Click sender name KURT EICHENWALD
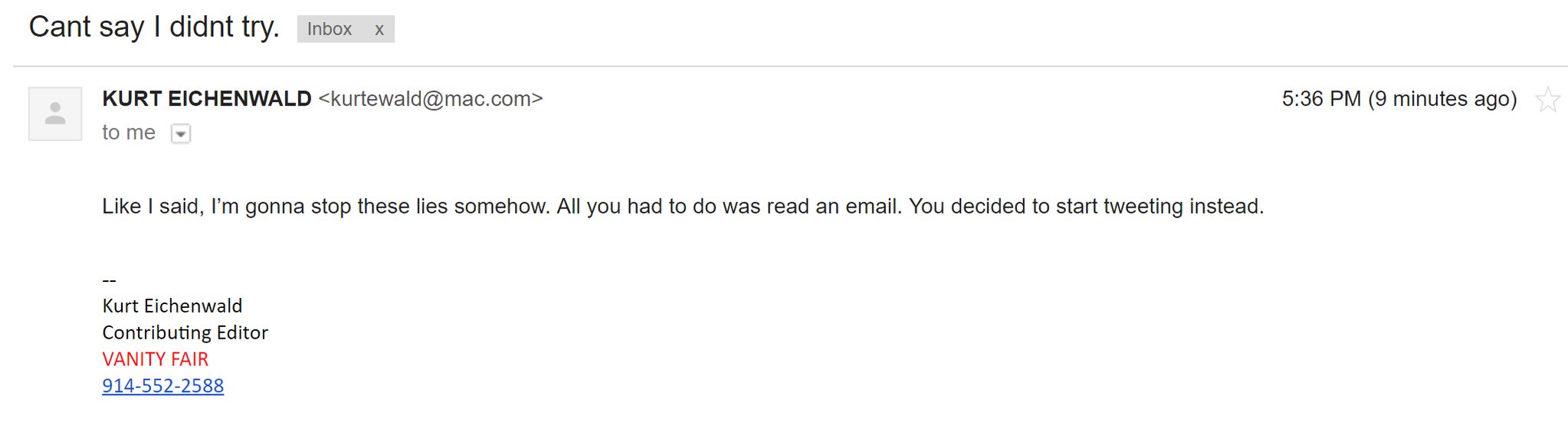The height and width of the screenshot is (445, 1568). tap(207, 99)
